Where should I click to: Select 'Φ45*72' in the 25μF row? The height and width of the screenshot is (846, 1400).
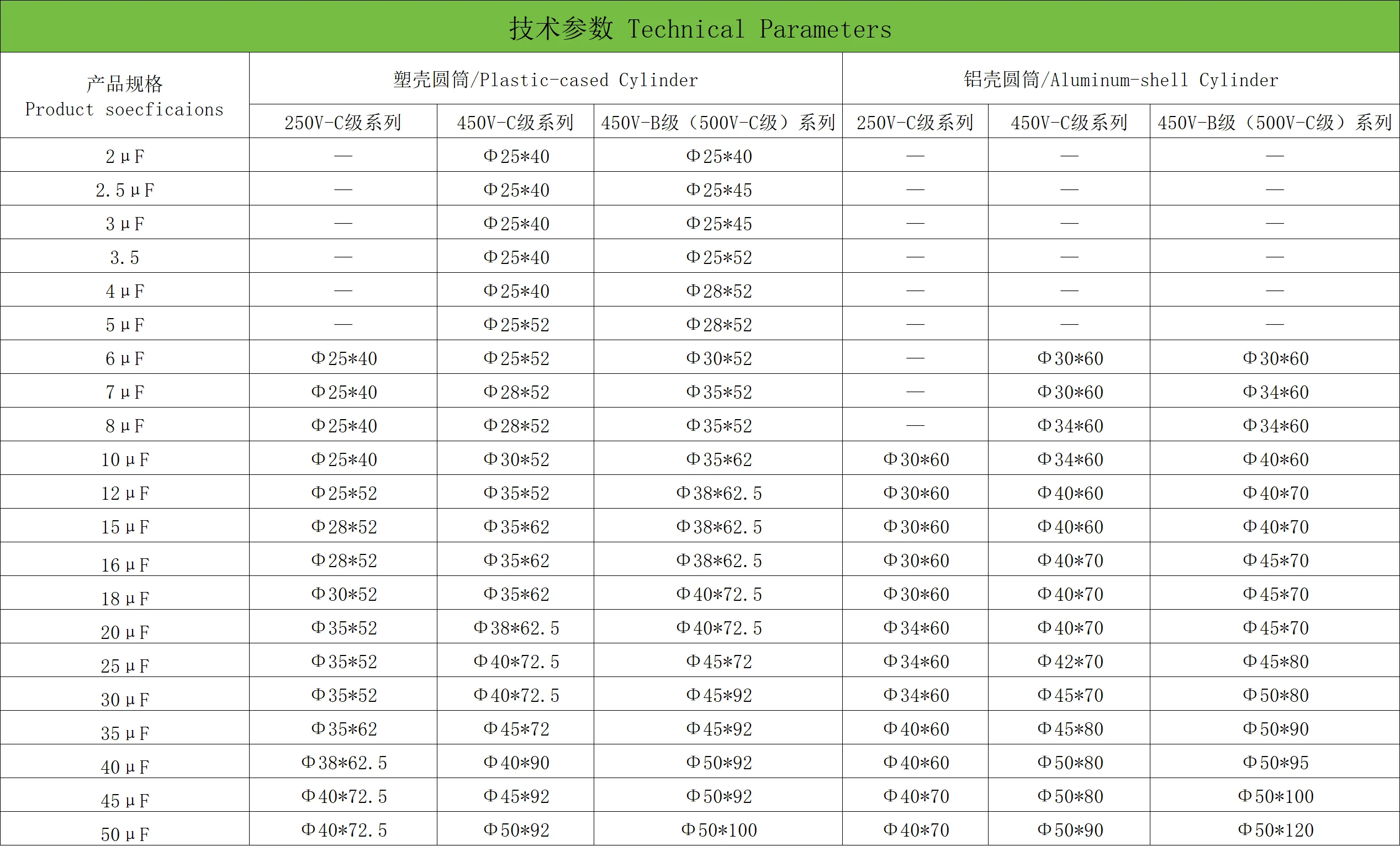(x=719, y=662)
